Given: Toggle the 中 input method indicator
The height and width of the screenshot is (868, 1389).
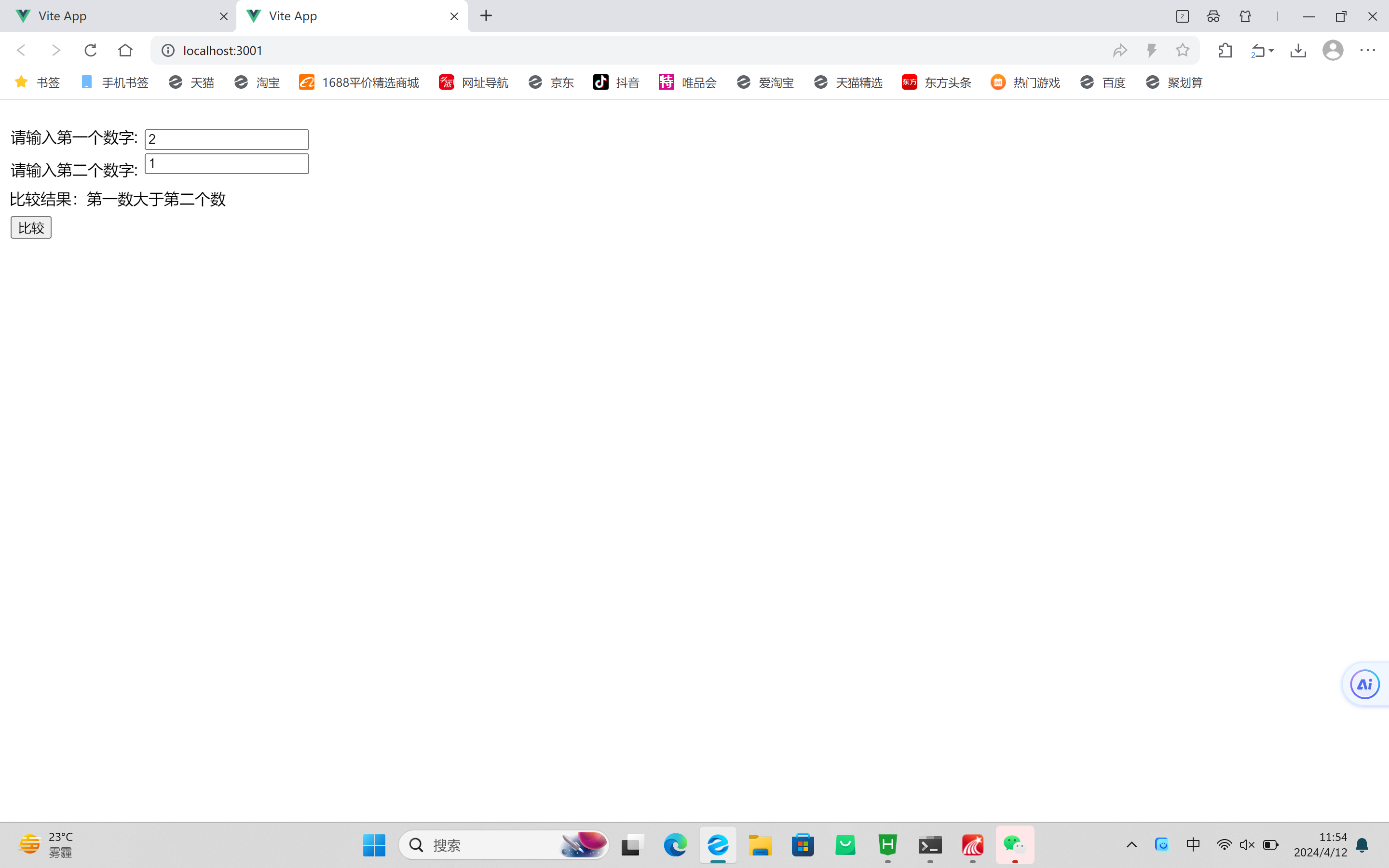Looking at the screenshot, I should (x=1193, y=844).
